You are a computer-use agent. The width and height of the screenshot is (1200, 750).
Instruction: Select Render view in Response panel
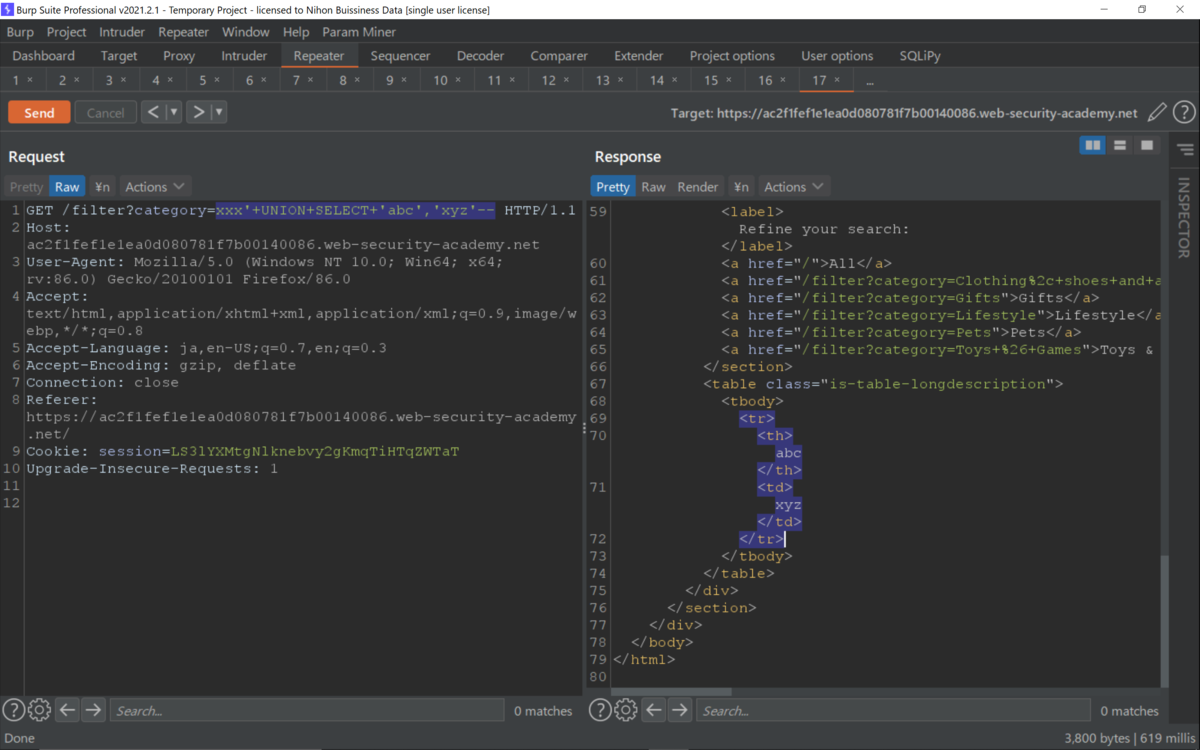point(698,187)
